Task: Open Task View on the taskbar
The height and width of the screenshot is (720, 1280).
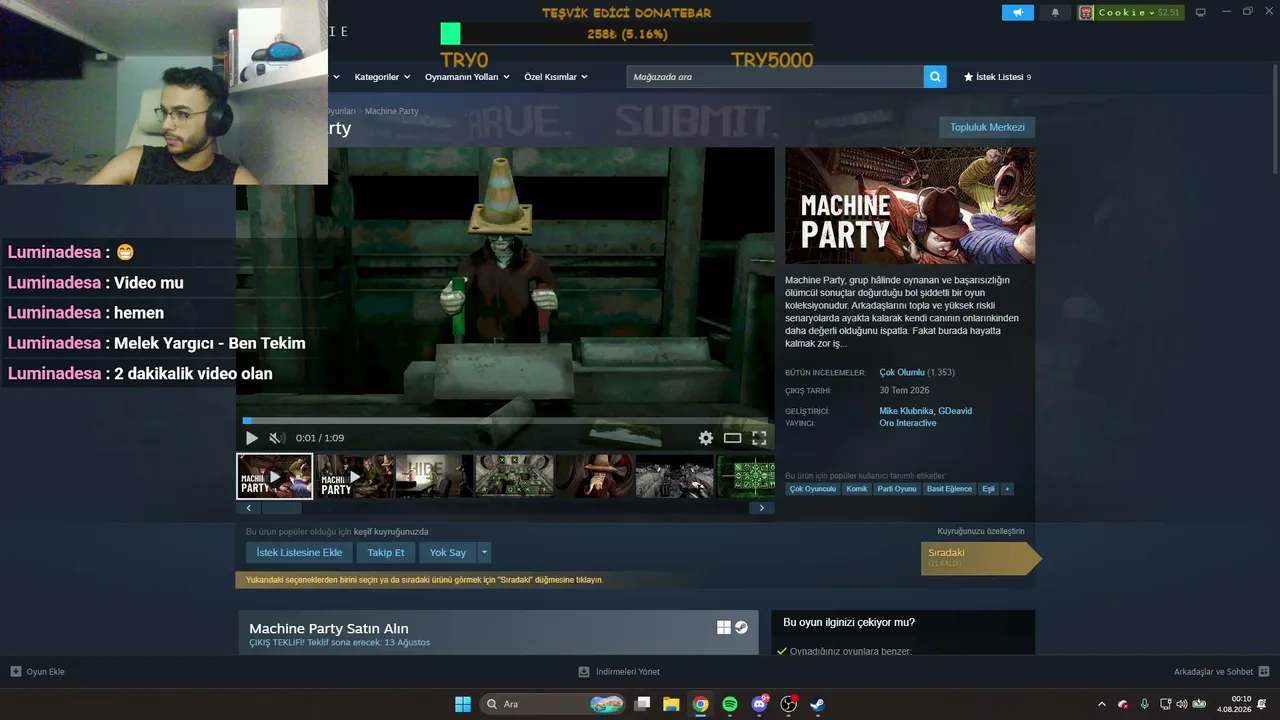Action: [x=643, y=704]
